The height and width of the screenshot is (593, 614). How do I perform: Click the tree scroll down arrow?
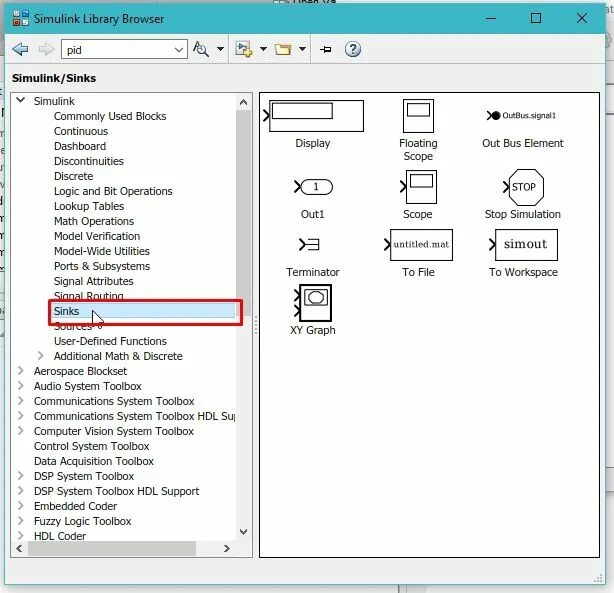pos(243,532)
